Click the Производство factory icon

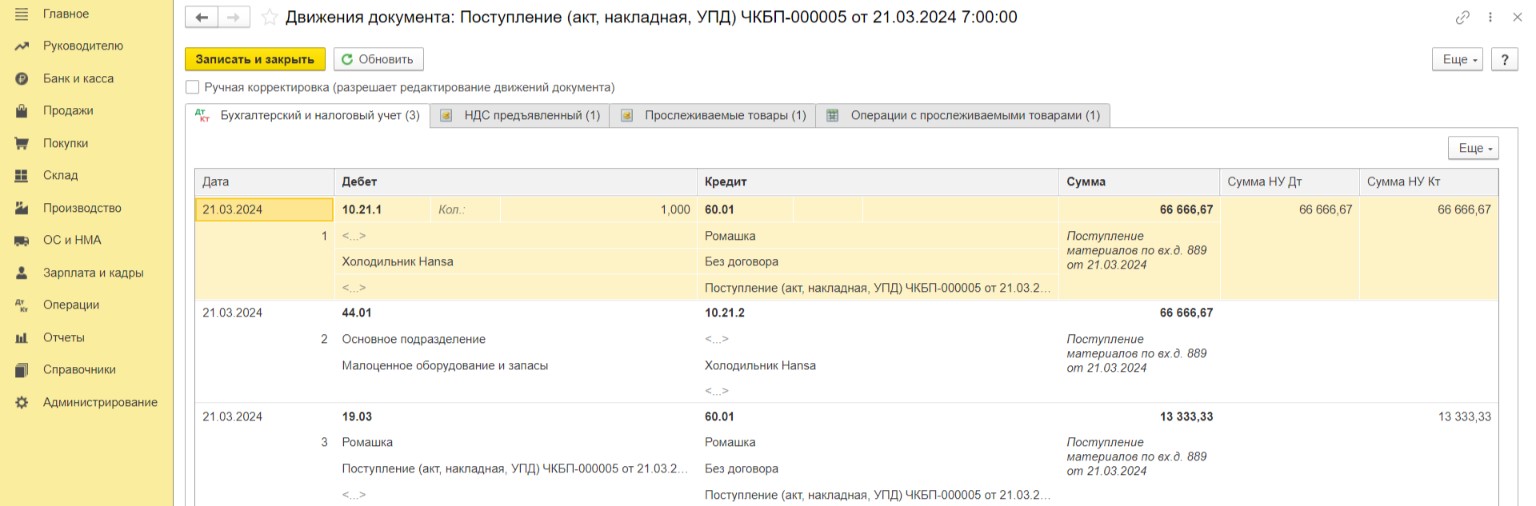[21, 208]
